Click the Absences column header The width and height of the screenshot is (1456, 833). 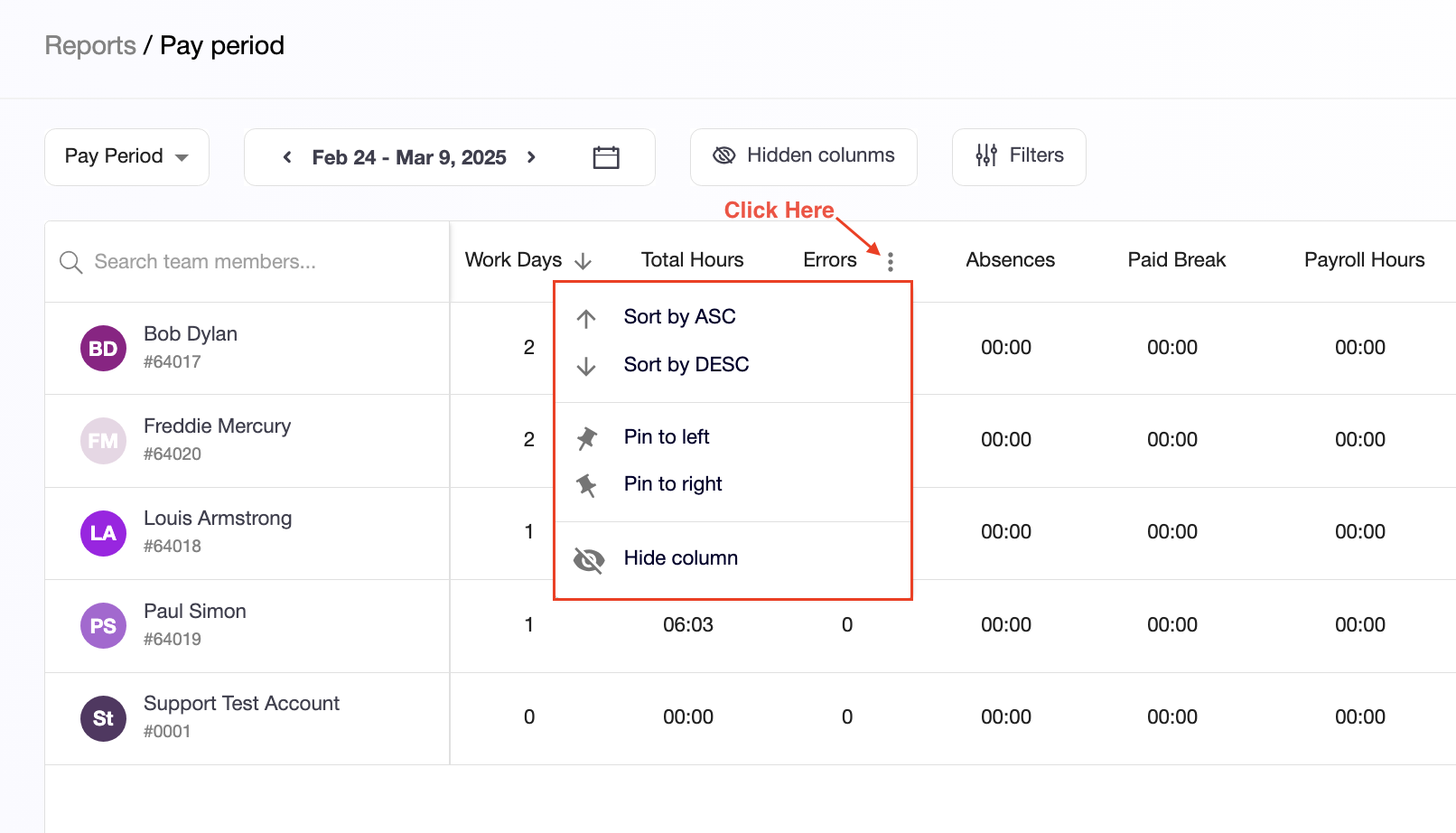tap(1011, 260)
